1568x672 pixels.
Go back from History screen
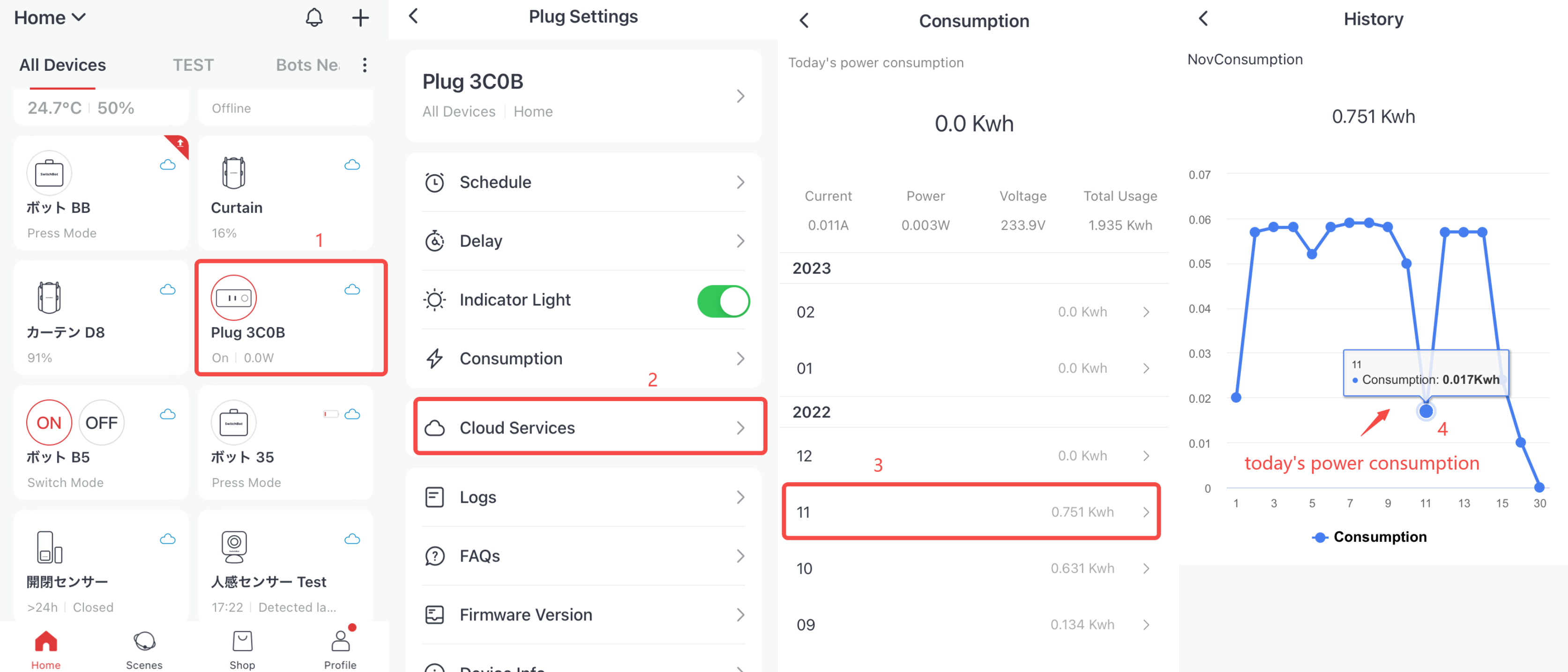coord(1203,19)
